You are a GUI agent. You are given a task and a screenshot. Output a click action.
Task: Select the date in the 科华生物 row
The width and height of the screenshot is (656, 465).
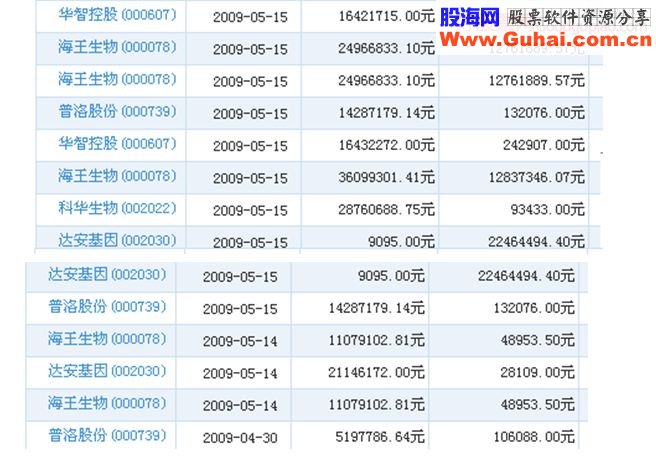250,211
